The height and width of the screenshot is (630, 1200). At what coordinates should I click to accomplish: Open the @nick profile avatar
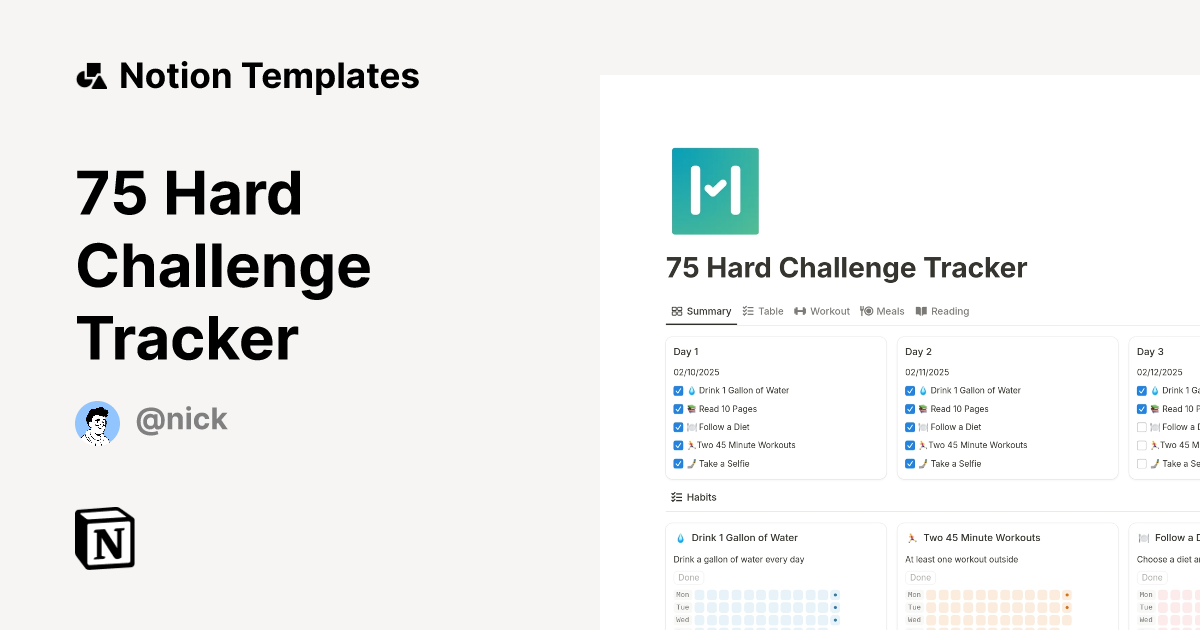(x=98, y=421)
